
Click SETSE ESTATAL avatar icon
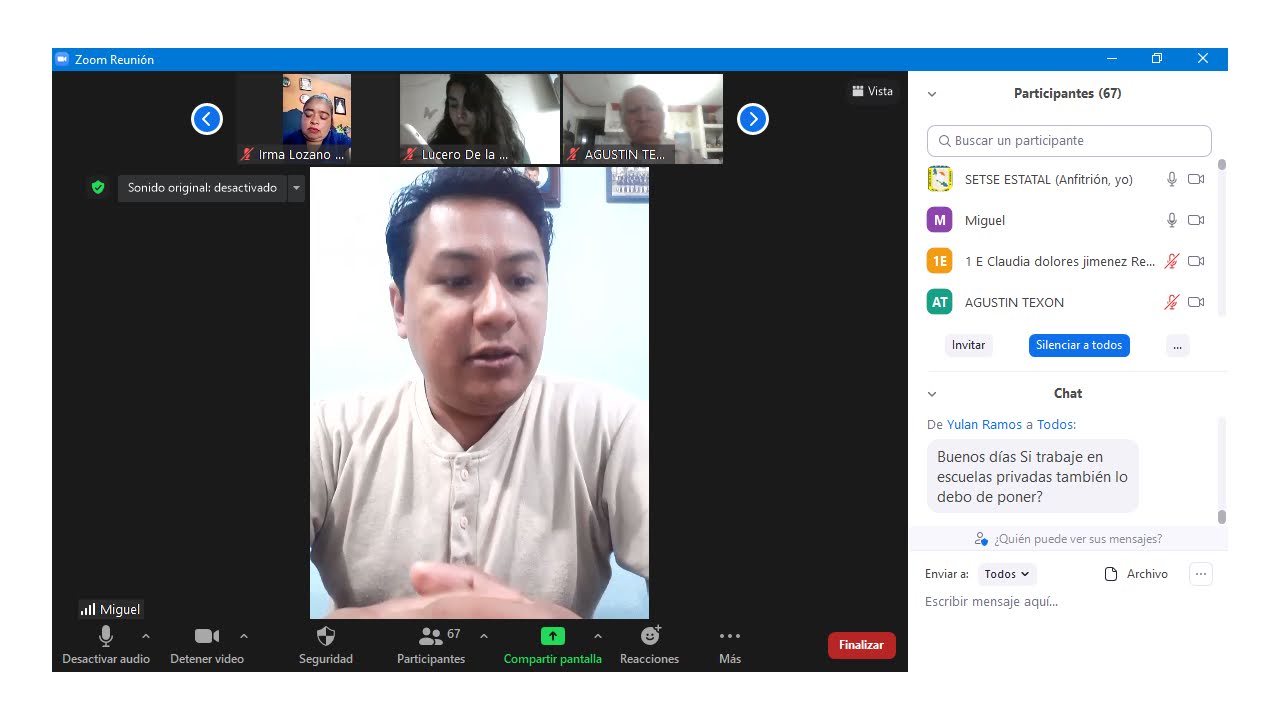point(939,179)
